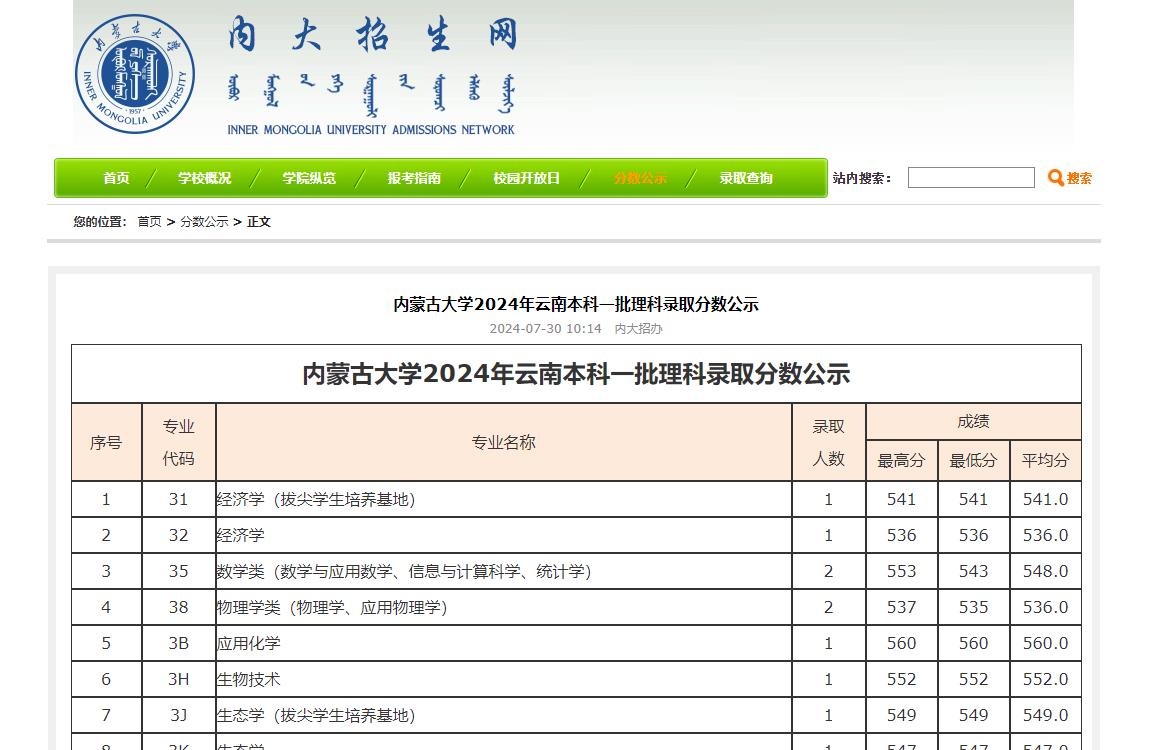Screen dimensions: 1150x750
Task: Click the major code cell 38
Action: click(179, 607)
